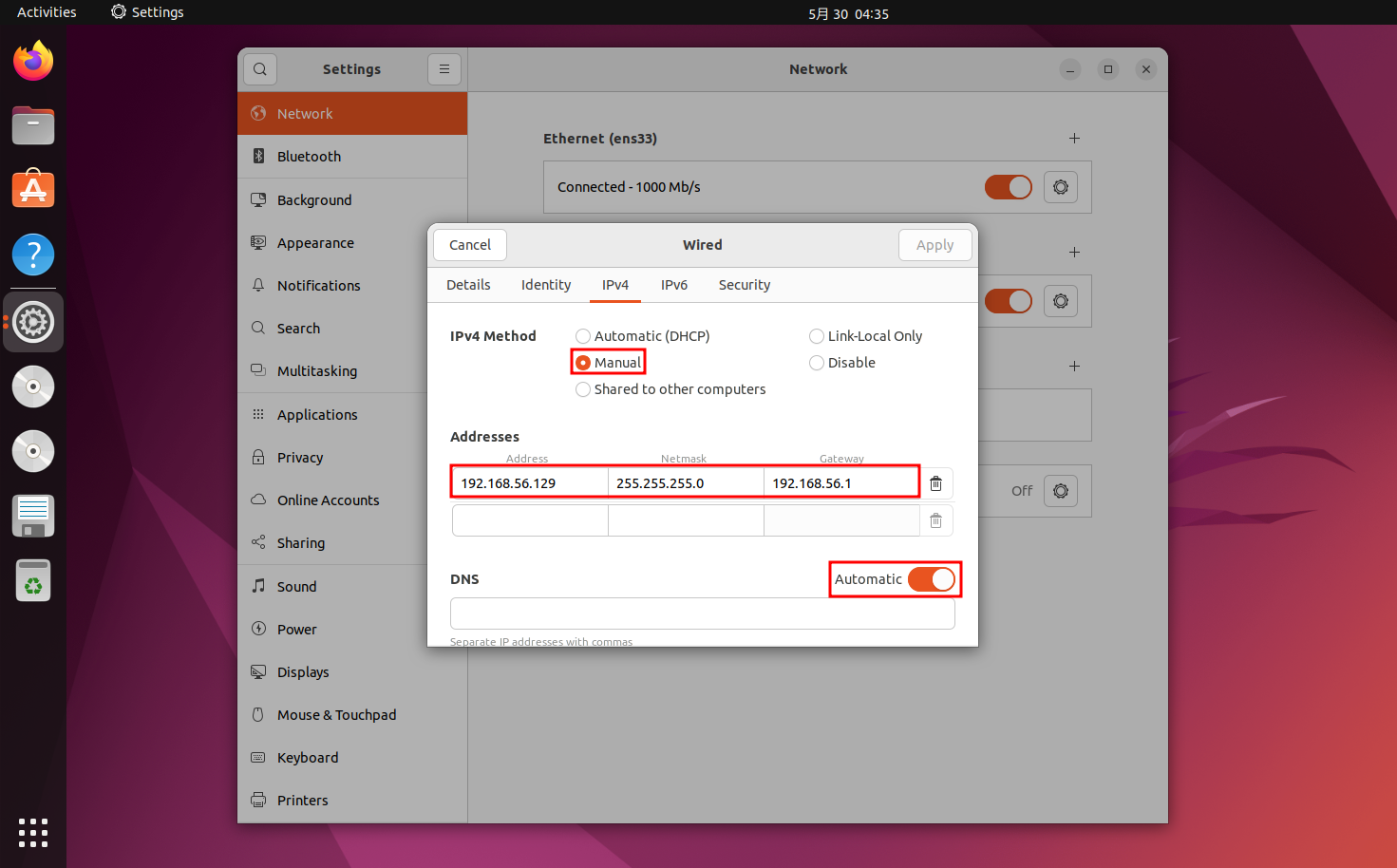Open Ubuntu Software from the dock

coord(33,190)
